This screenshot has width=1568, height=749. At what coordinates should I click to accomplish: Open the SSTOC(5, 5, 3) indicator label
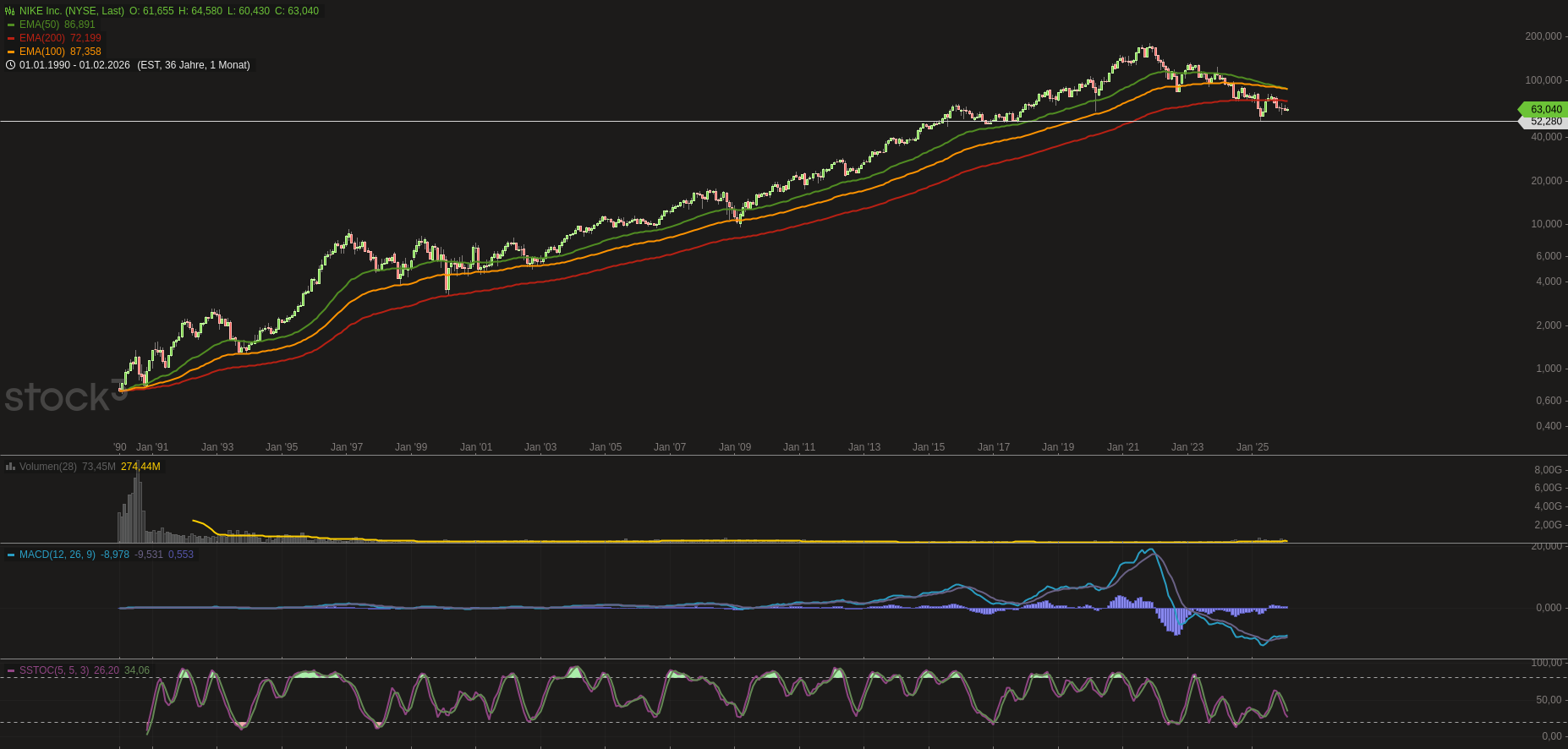(x=54, y=670)
